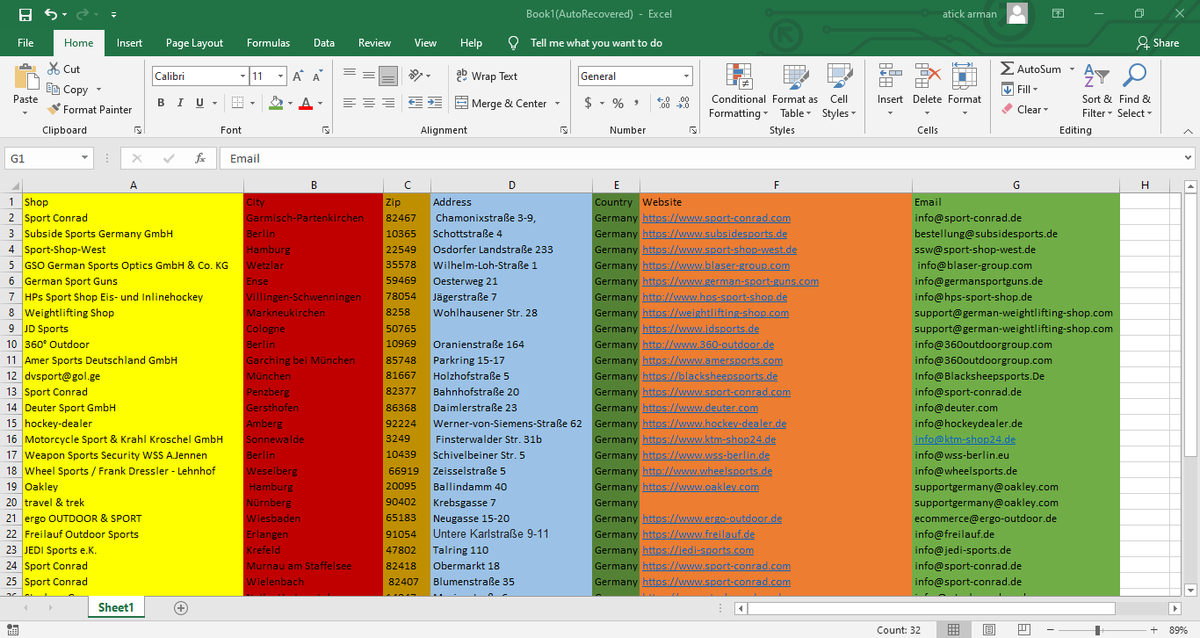Screen dimensions: 1200x638
Task: Expand the formula bar chevron
Action: [1188, 158]
